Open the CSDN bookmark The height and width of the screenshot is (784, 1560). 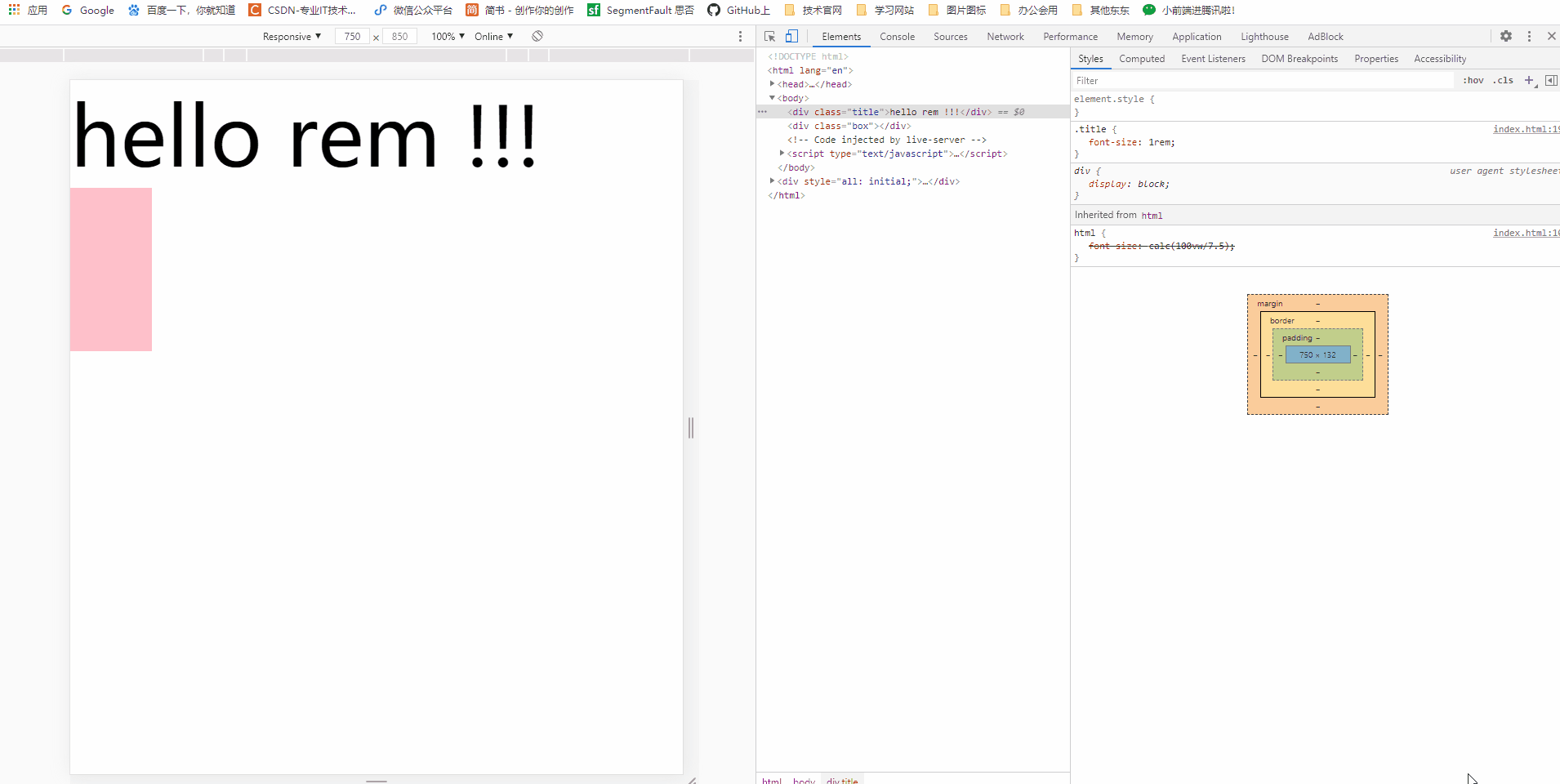click(303, 10)
